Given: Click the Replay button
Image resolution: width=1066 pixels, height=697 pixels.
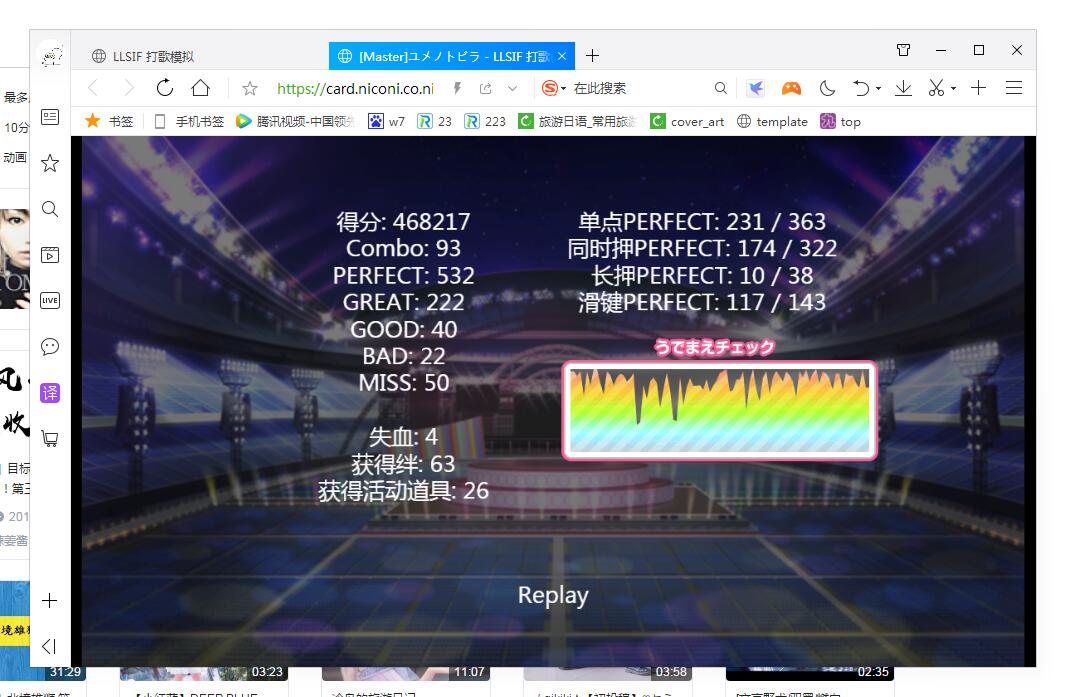Looking at the screenshot, I should (553, 595).
